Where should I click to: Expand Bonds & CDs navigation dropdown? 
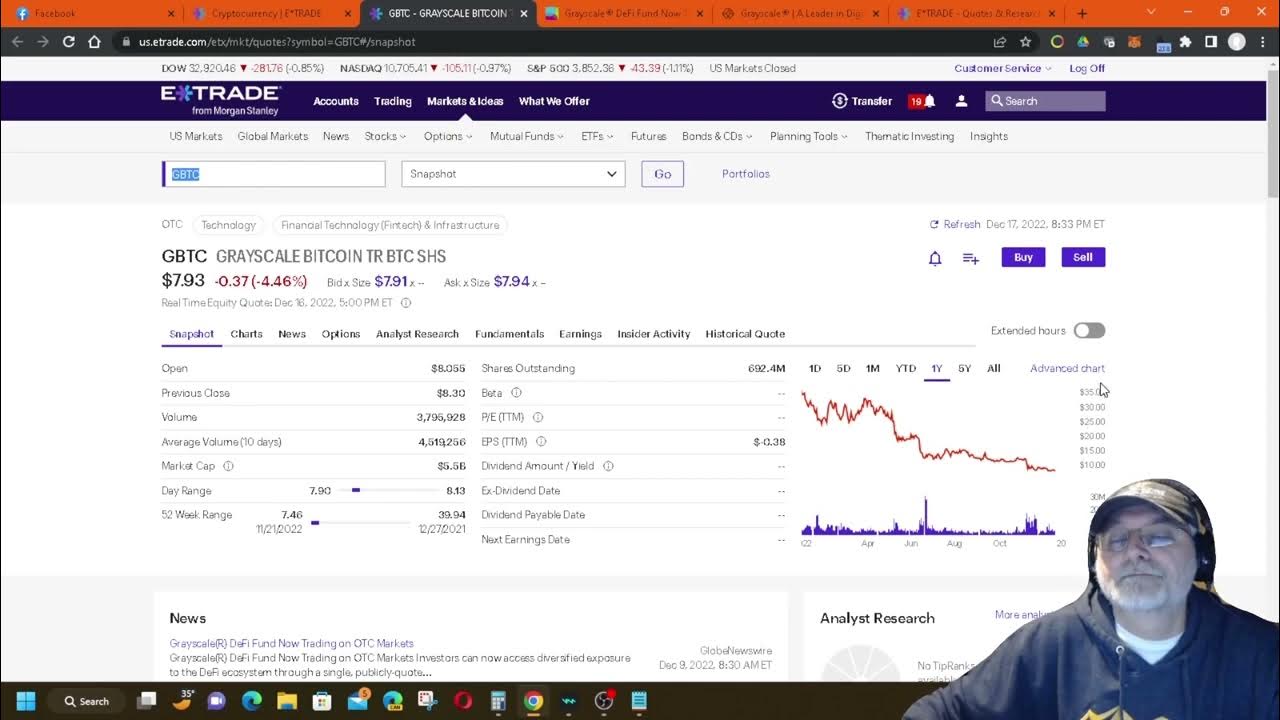click(x=717, y=136)
